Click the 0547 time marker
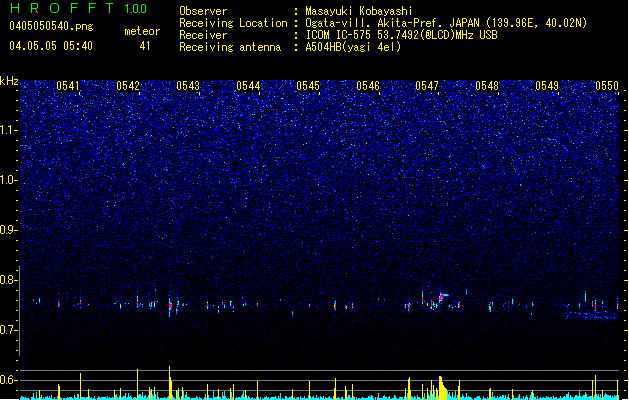 tap(427, 86)
